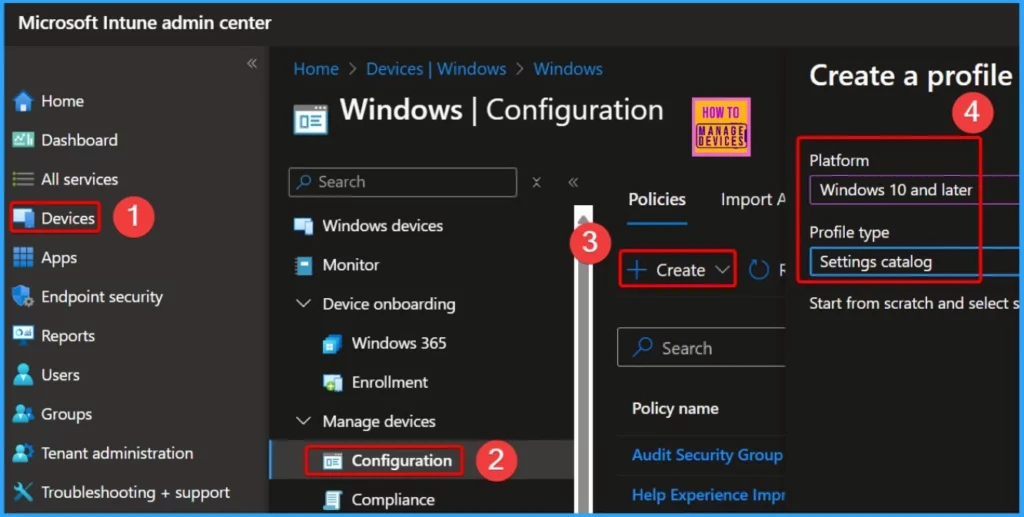Image resolution: width=1024 pixels, height=517 pixels.
Task: Click the How To Manage Devices logo
Action: pyautogui.click(x=721, y=127)
